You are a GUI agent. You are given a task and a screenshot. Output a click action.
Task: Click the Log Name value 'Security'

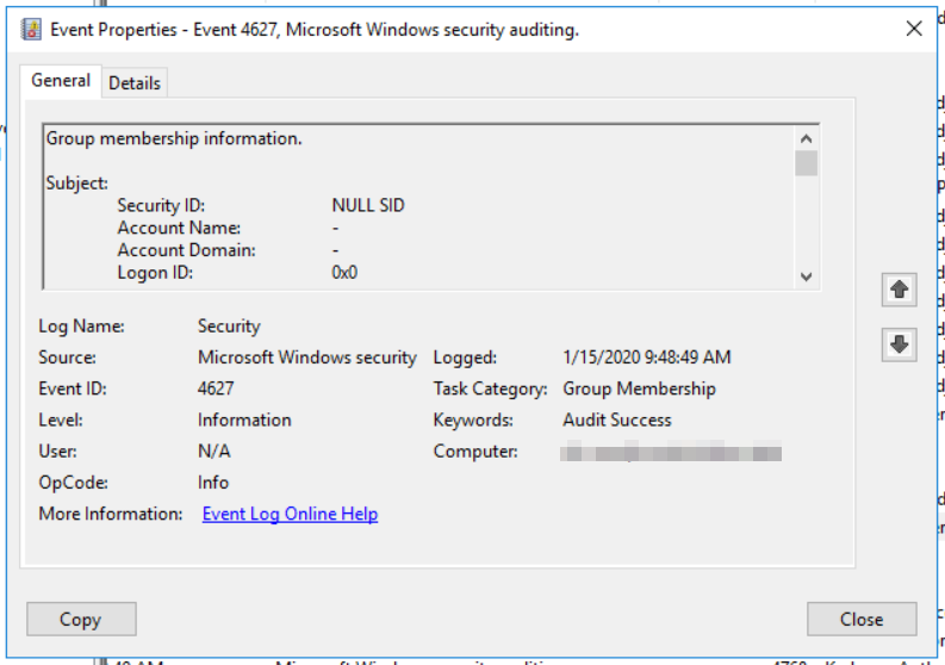pyautogui.click(x=229, y=326)
